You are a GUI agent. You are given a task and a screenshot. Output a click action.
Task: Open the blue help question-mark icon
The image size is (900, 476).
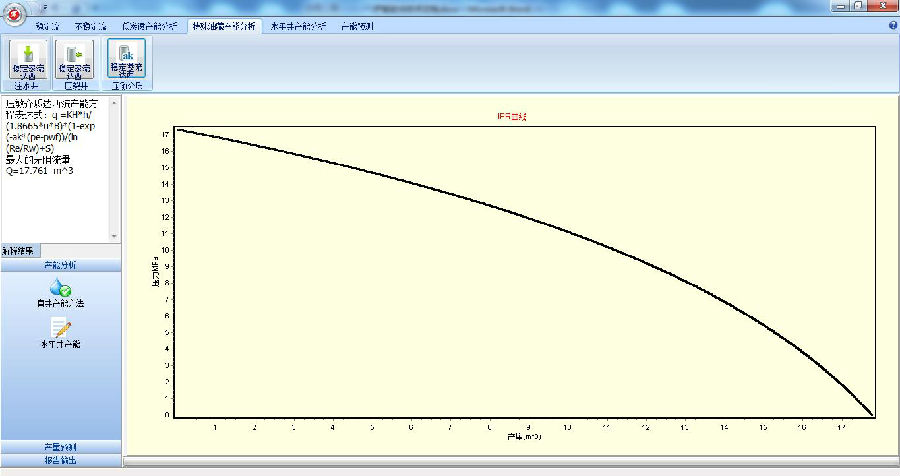point(893,26)
